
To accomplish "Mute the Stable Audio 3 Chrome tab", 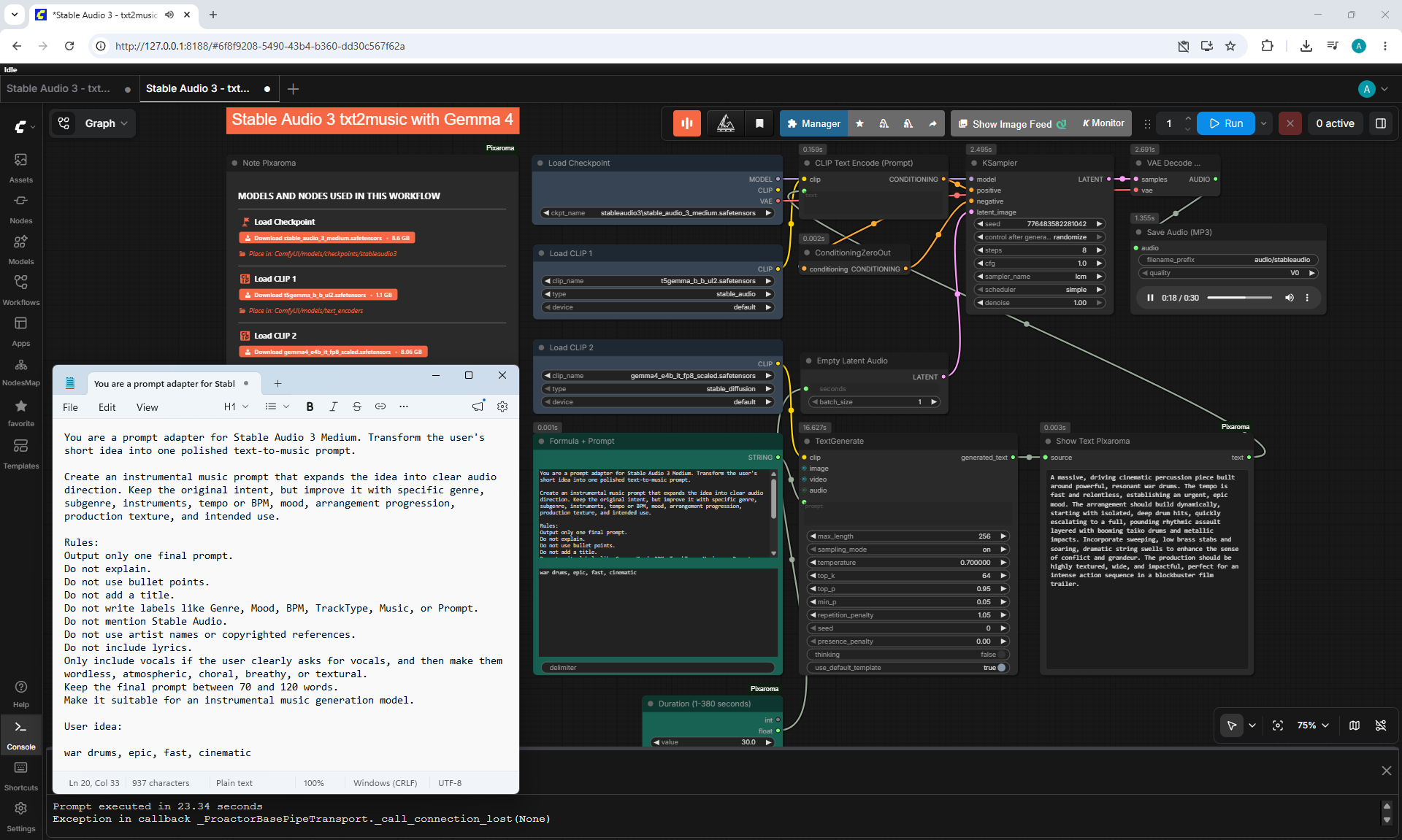I will pos(169,15).
